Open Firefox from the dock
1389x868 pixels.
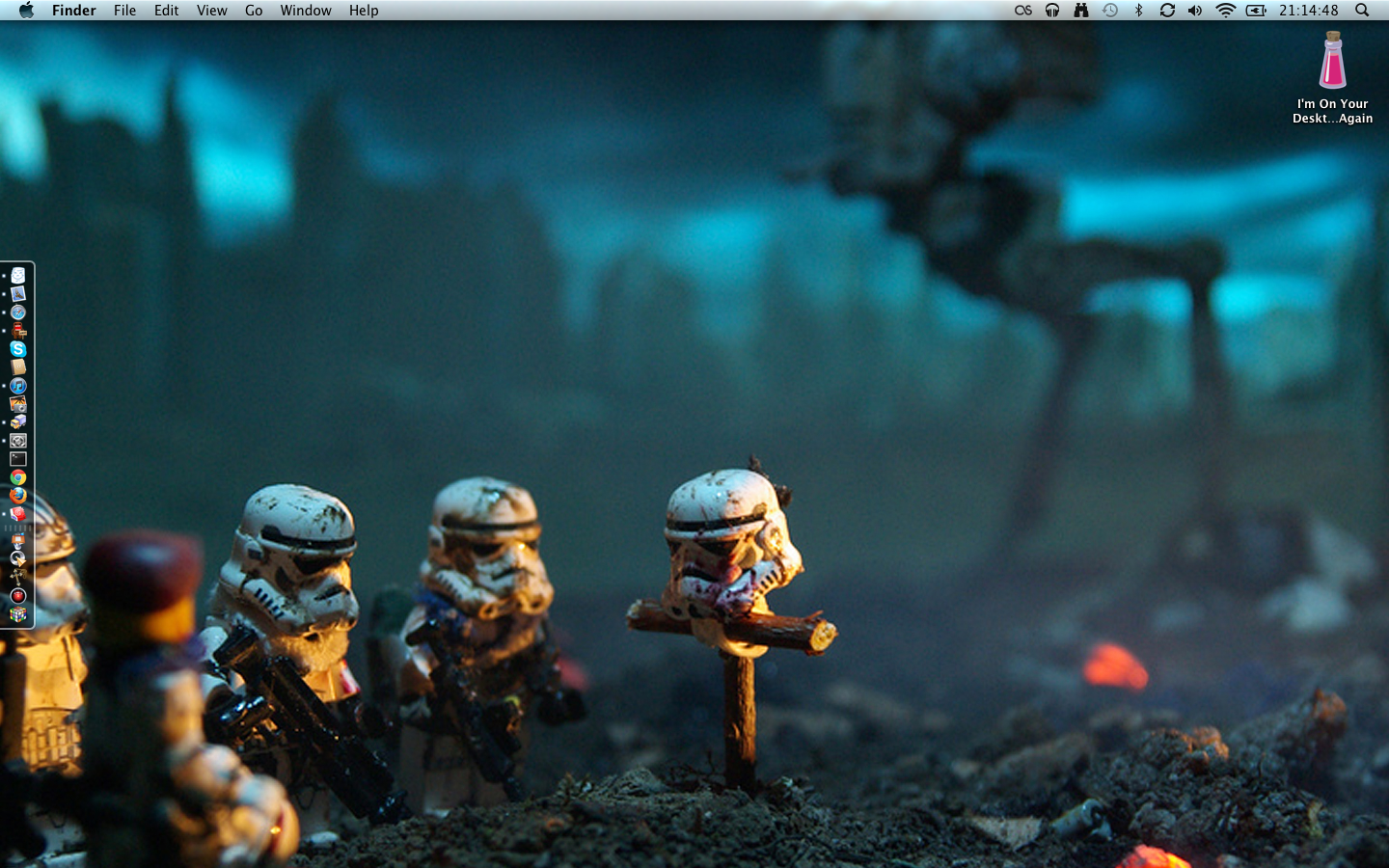17,495
